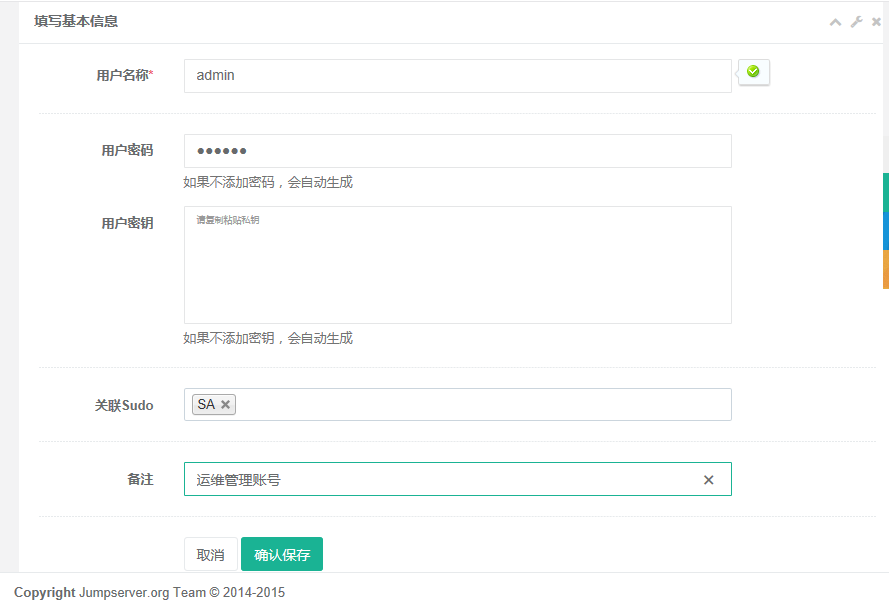Remove the SA tag from 关联Sudo
The image size is (889, 602).
tap(225, 404)
